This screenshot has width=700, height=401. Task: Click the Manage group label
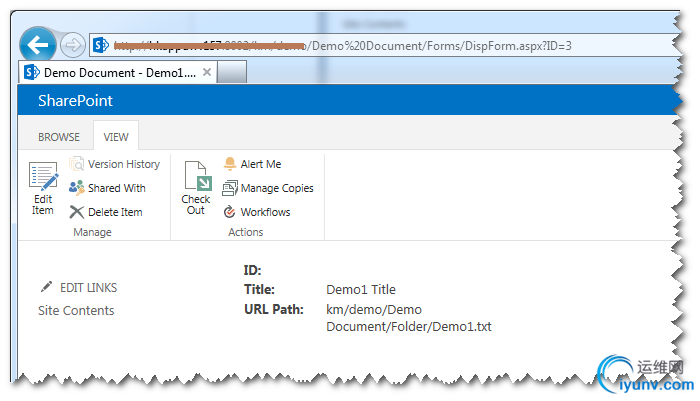[x=92, y=232]
